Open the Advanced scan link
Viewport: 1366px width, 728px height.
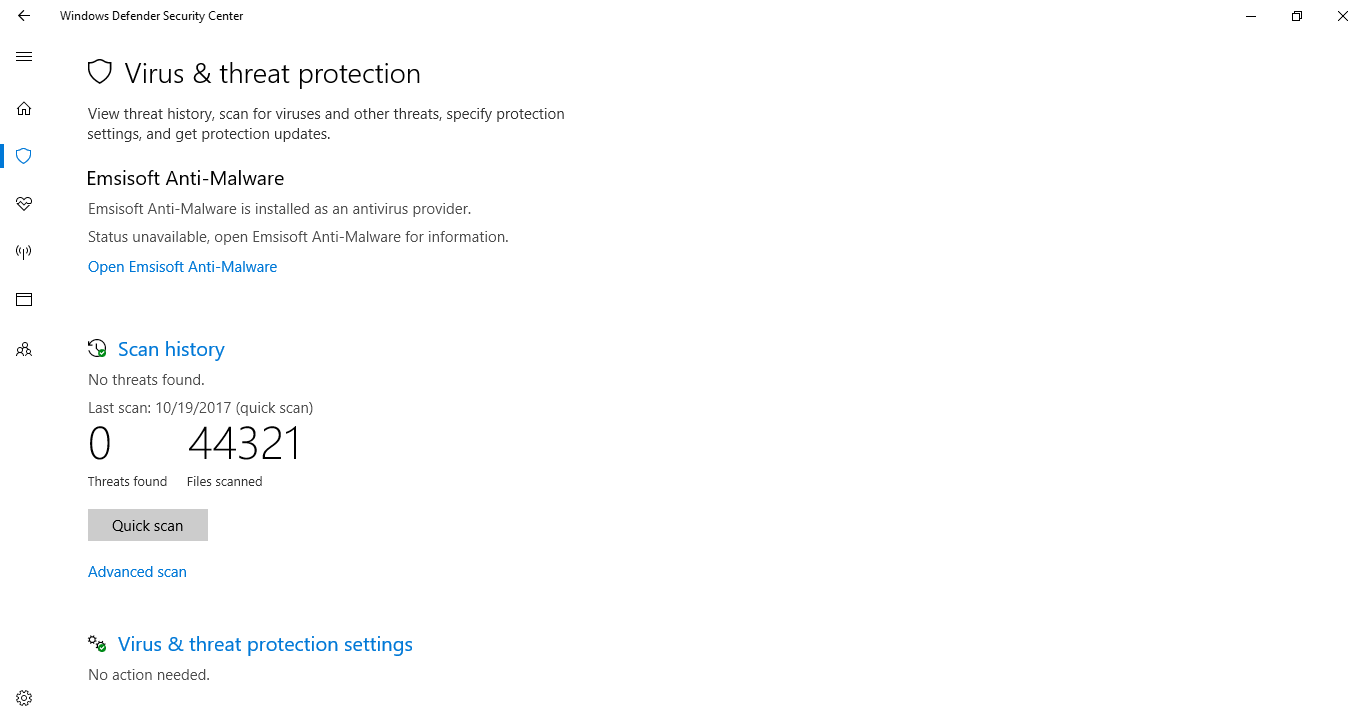(x=137, y=572)
